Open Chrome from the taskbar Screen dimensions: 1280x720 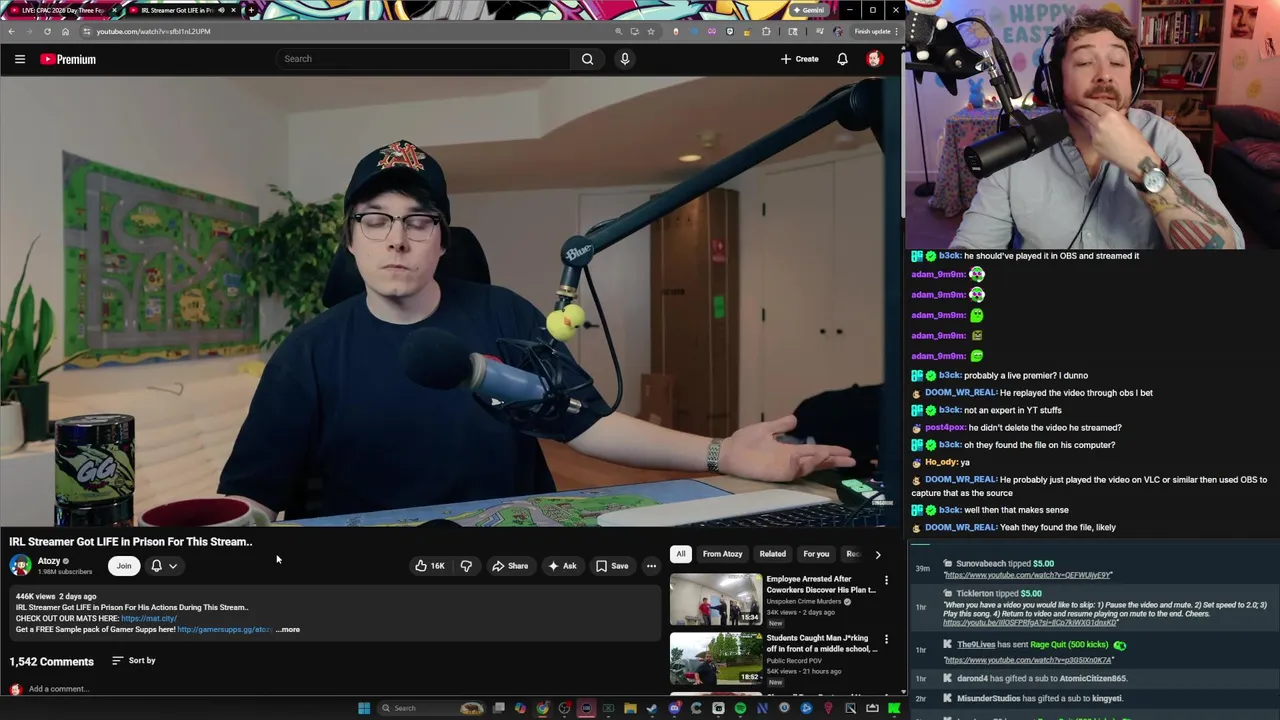point(542,708)
